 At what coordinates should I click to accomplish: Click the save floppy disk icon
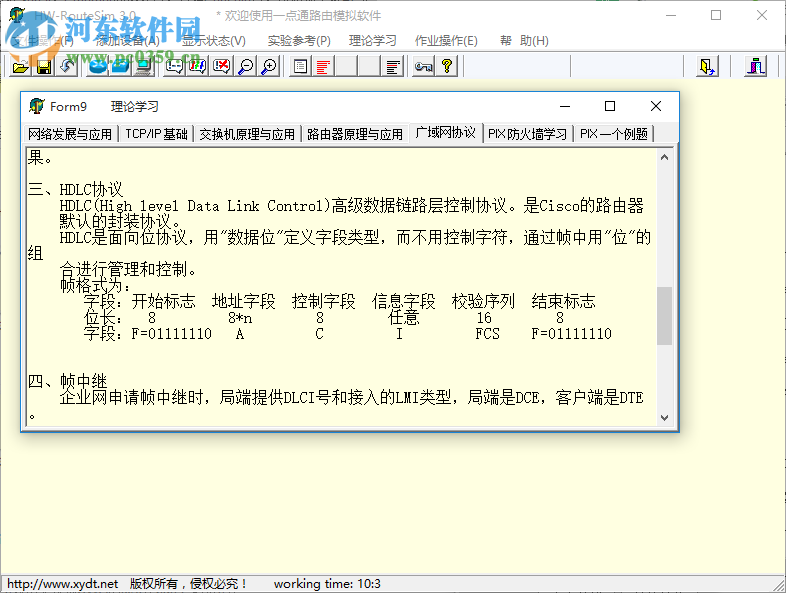point(44,67)
